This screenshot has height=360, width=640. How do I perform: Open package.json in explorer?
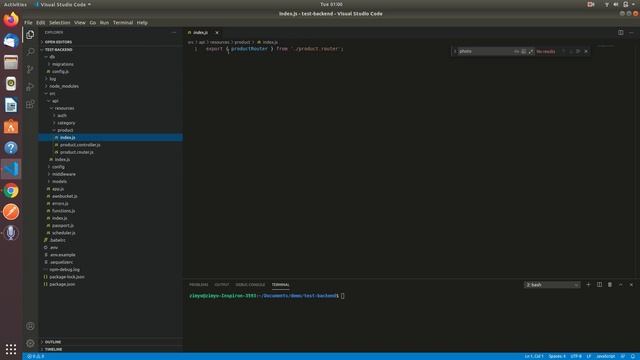62,284
